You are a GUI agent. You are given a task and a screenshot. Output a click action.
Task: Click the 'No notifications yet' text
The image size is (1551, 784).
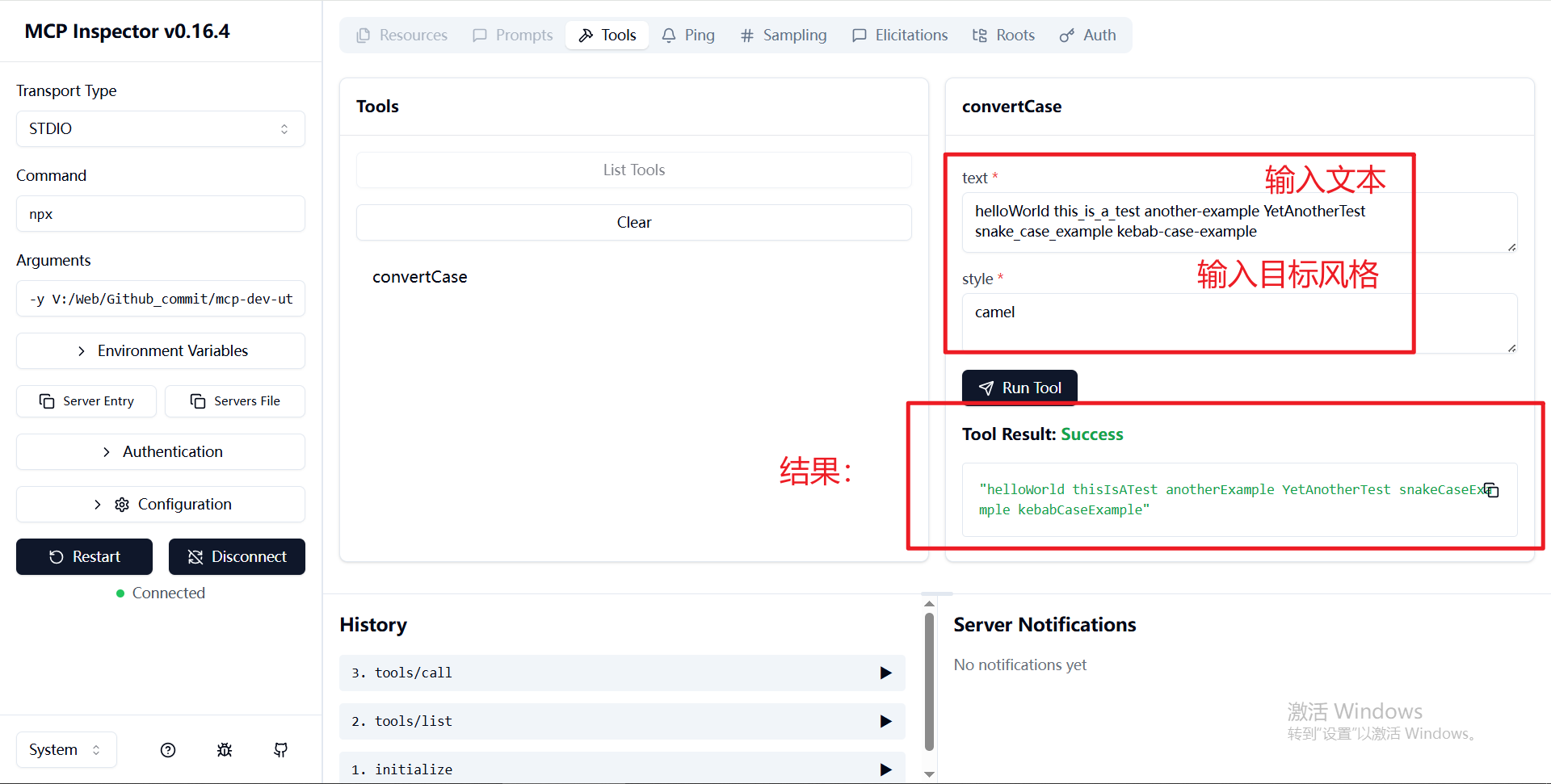[x=1020, y=665]
